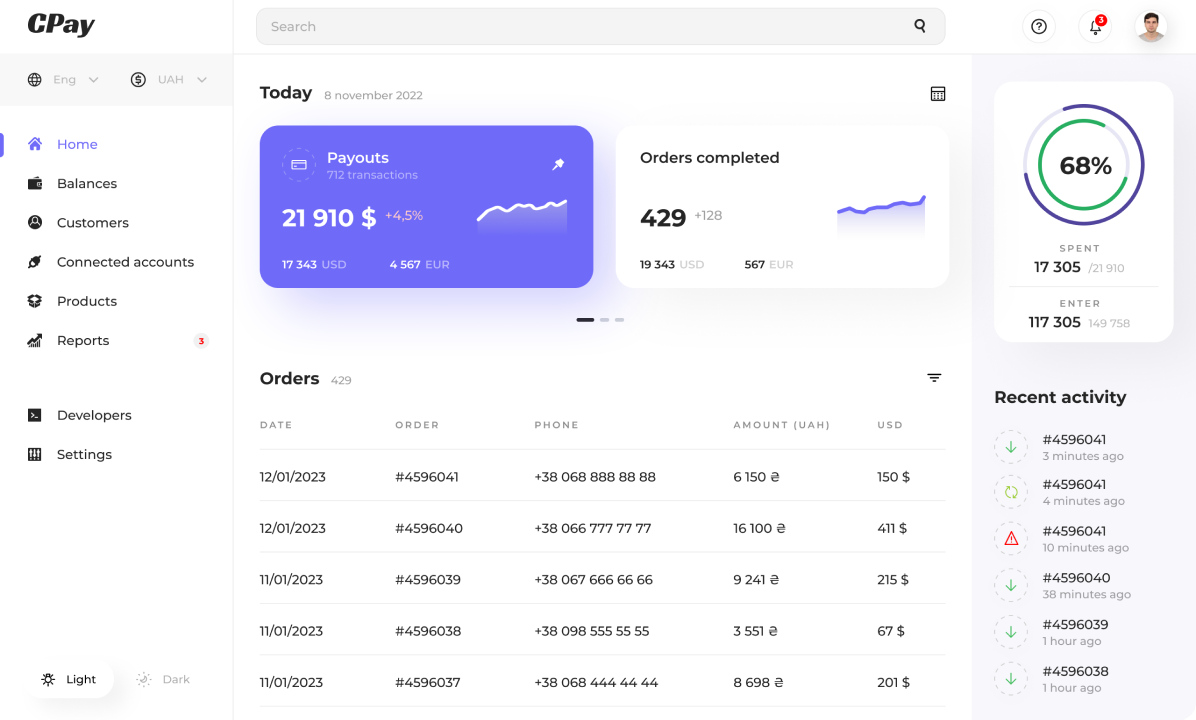Image resolution: width=1196 pixels, height=720 pixels.
Task: Open order #4596040 in table
Action: coord(429,528)
